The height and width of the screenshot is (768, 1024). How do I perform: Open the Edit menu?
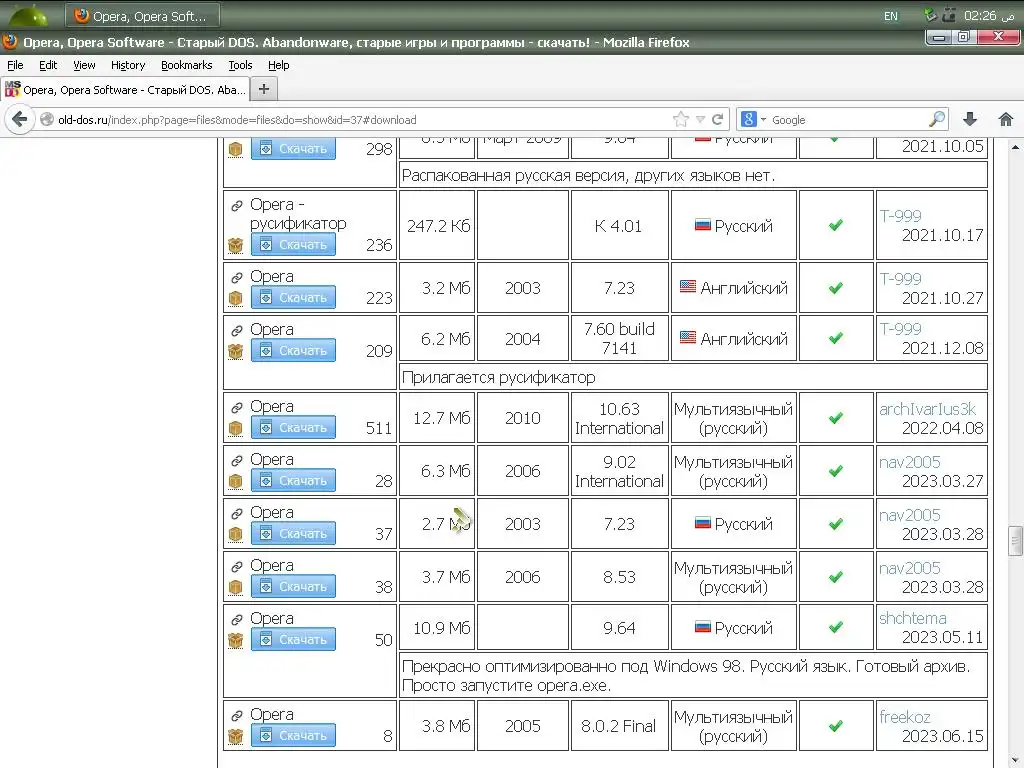click(48, 65)
